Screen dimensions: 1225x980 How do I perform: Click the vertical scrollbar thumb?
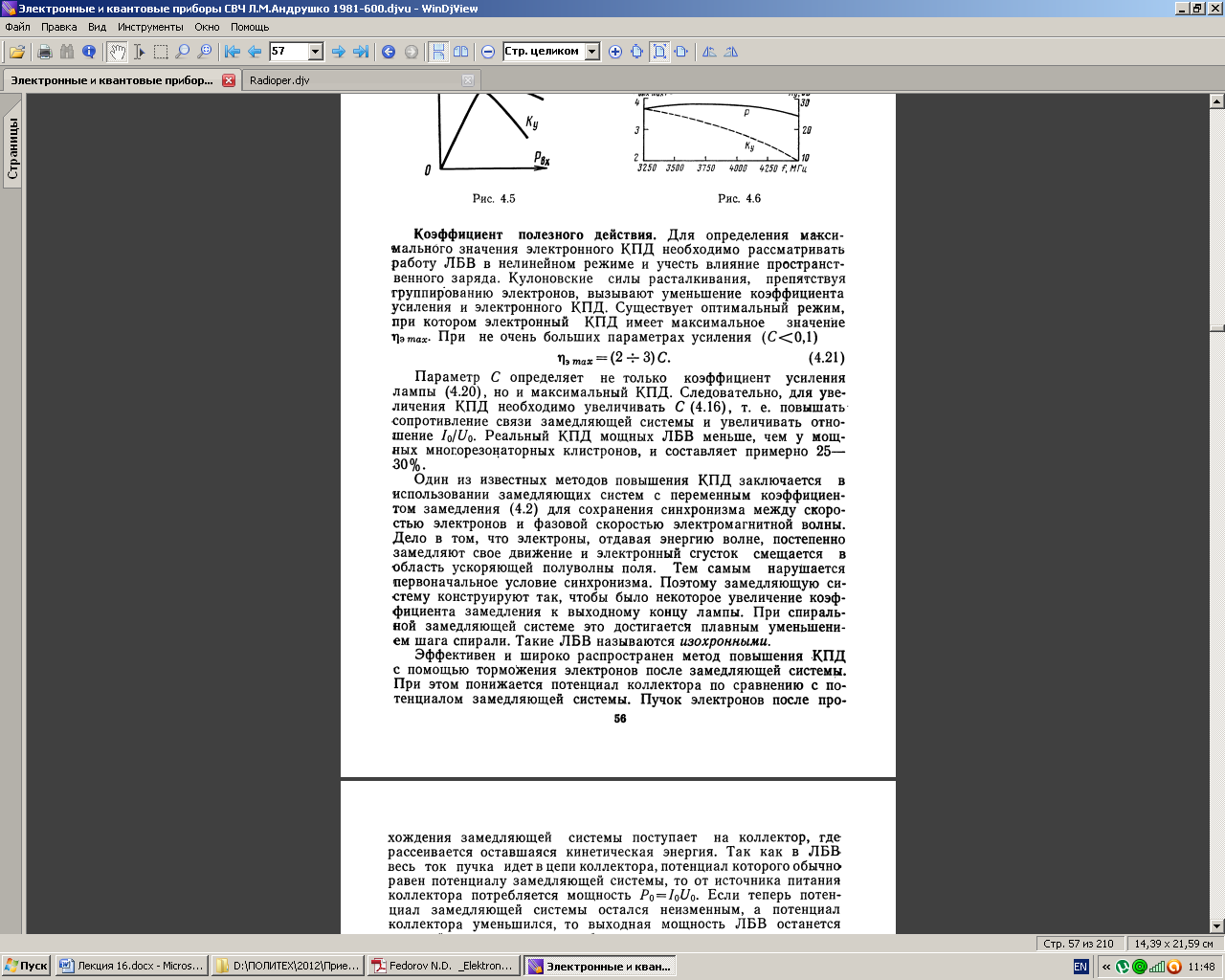pos(1217,328)
